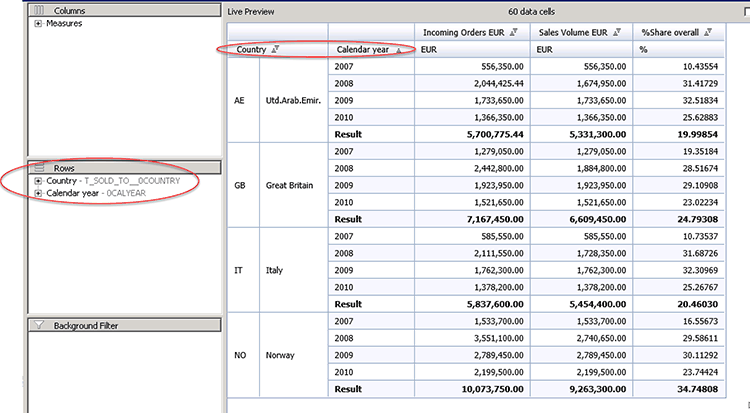Click the sort icon beside Country header
750x413 pixels.
click(276, 49)
